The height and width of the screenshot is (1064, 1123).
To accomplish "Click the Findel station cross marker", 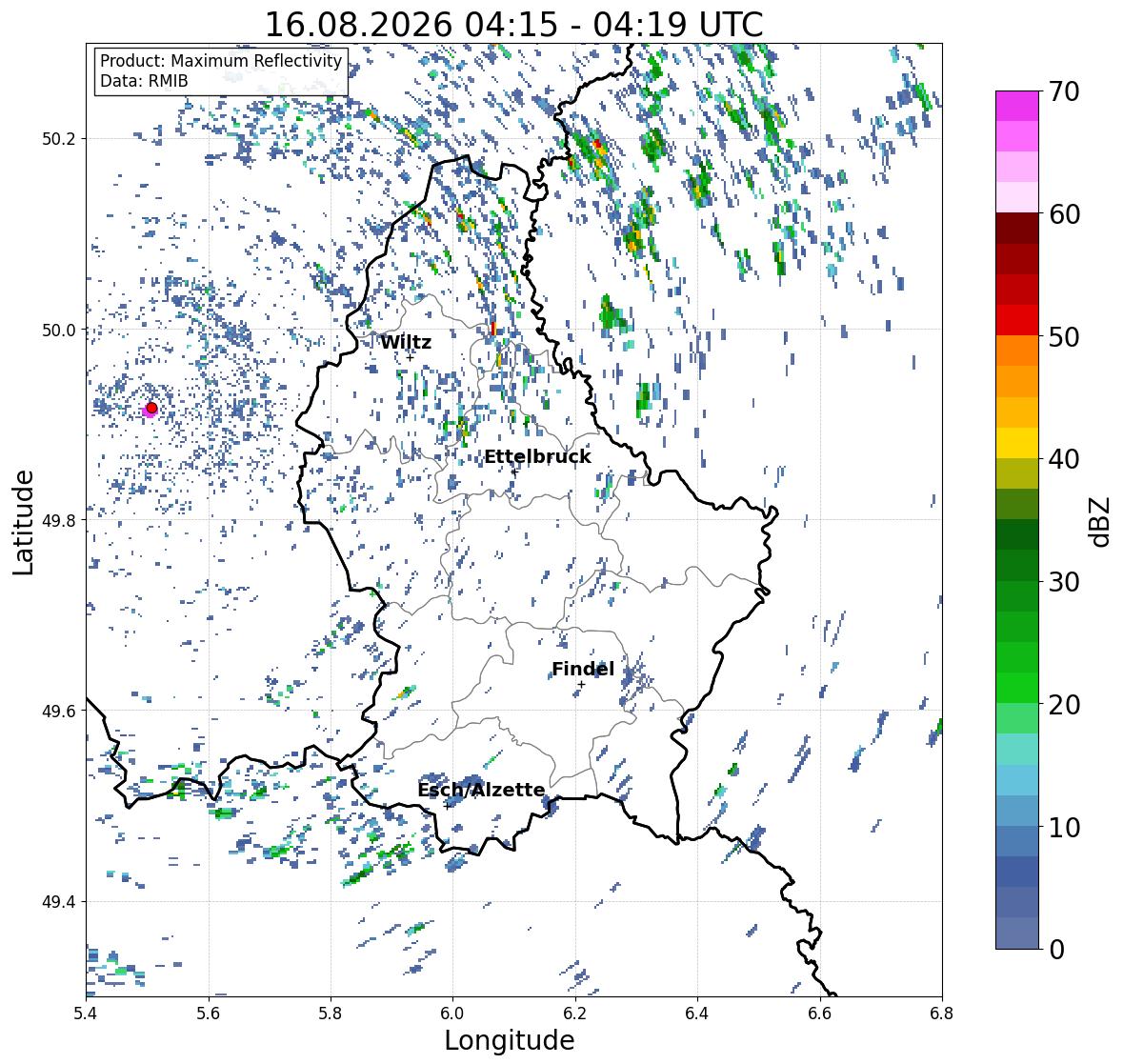I will point(581,685).
